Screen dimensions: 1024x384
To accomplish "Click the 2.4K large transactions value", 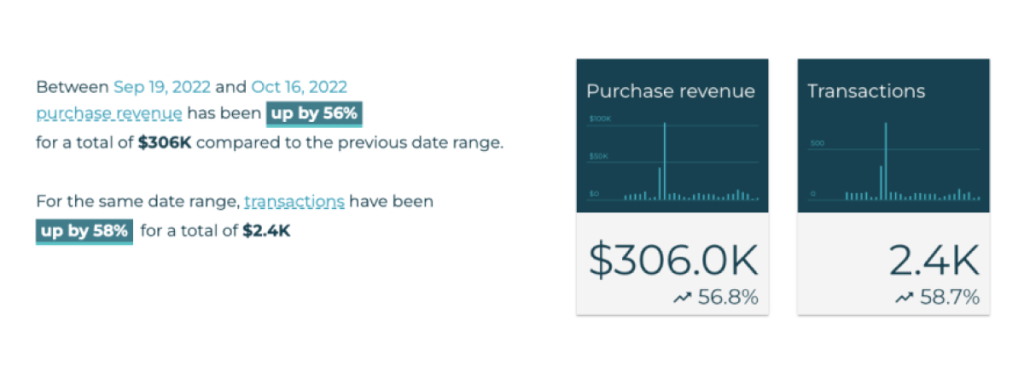I will [935, 259].
